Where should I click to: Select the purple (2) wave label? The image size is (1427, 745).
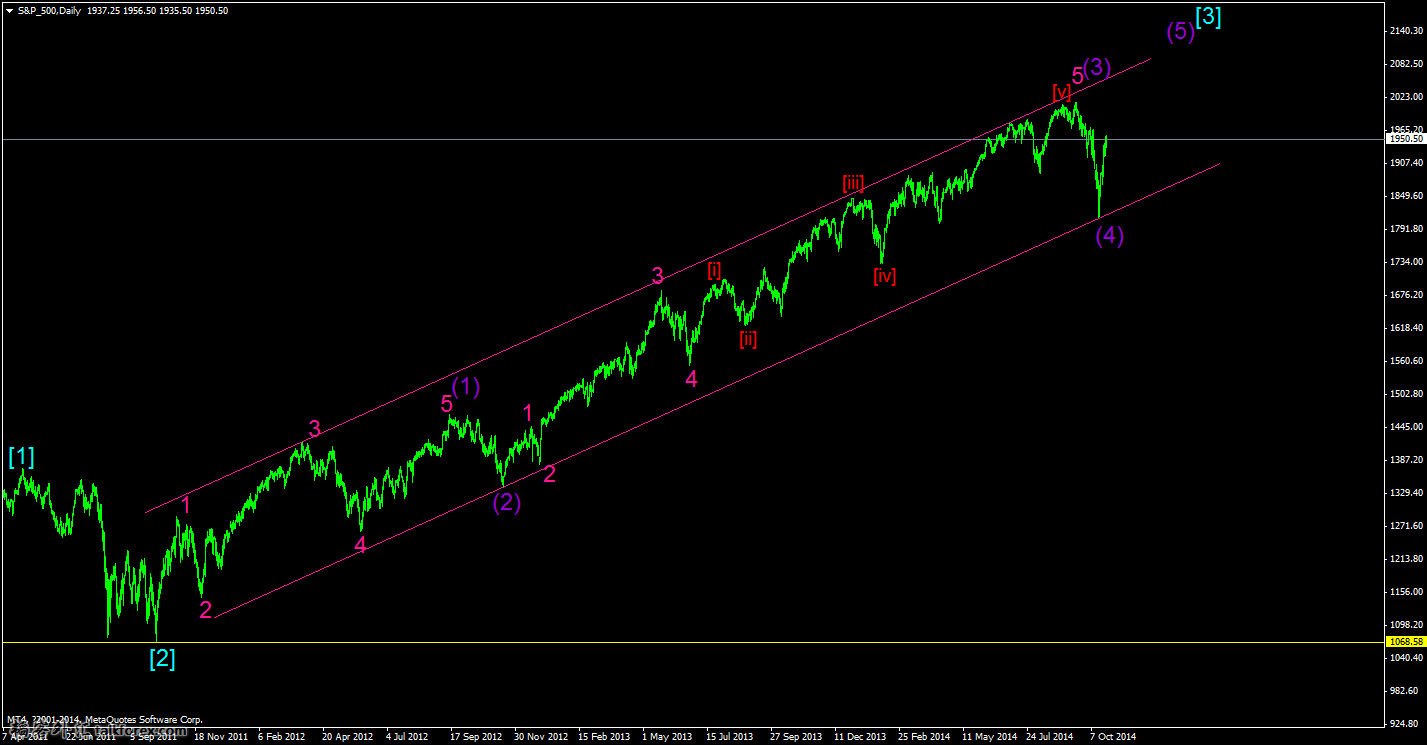click(x=506, y=502)
